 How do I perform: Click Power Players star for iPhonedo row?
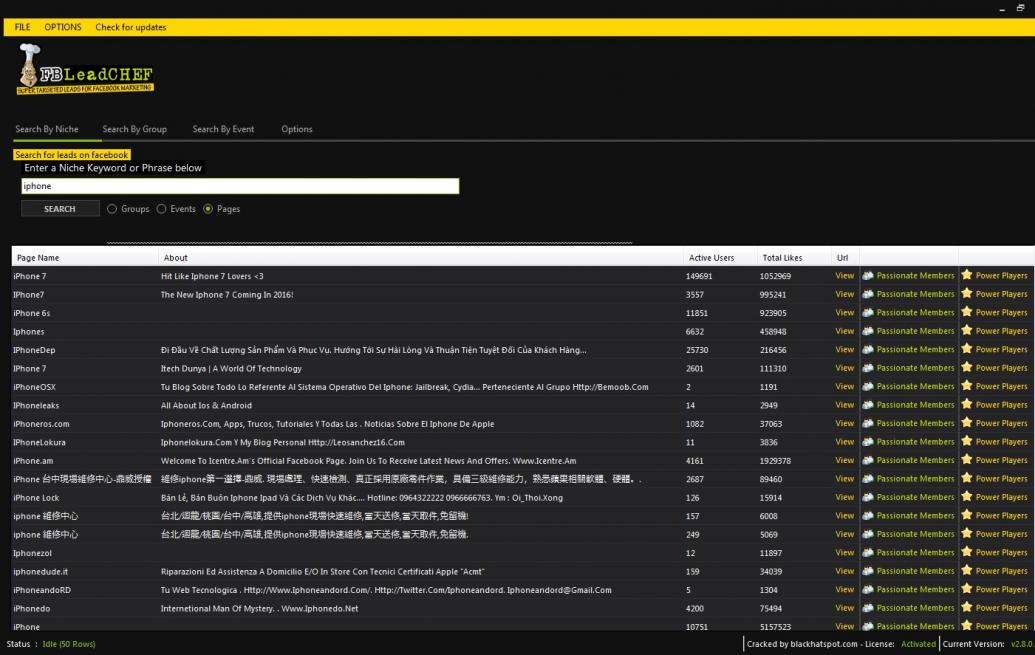(967, 608)
